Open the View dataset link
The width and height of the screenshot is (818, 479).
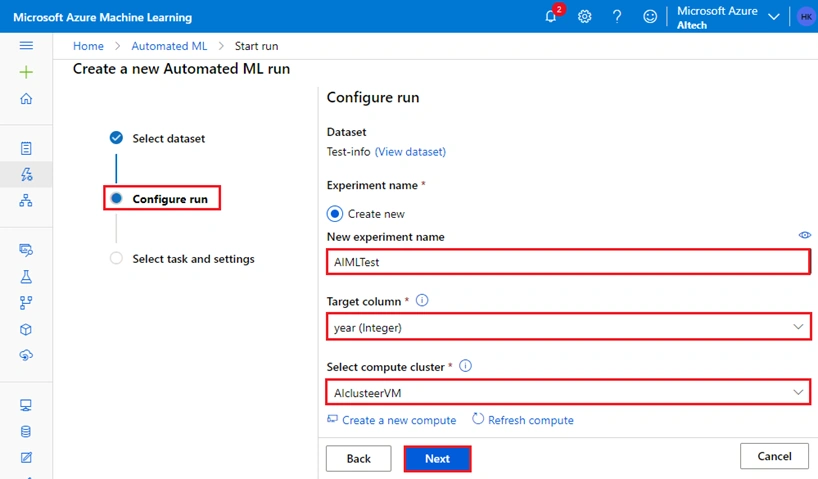411,152
